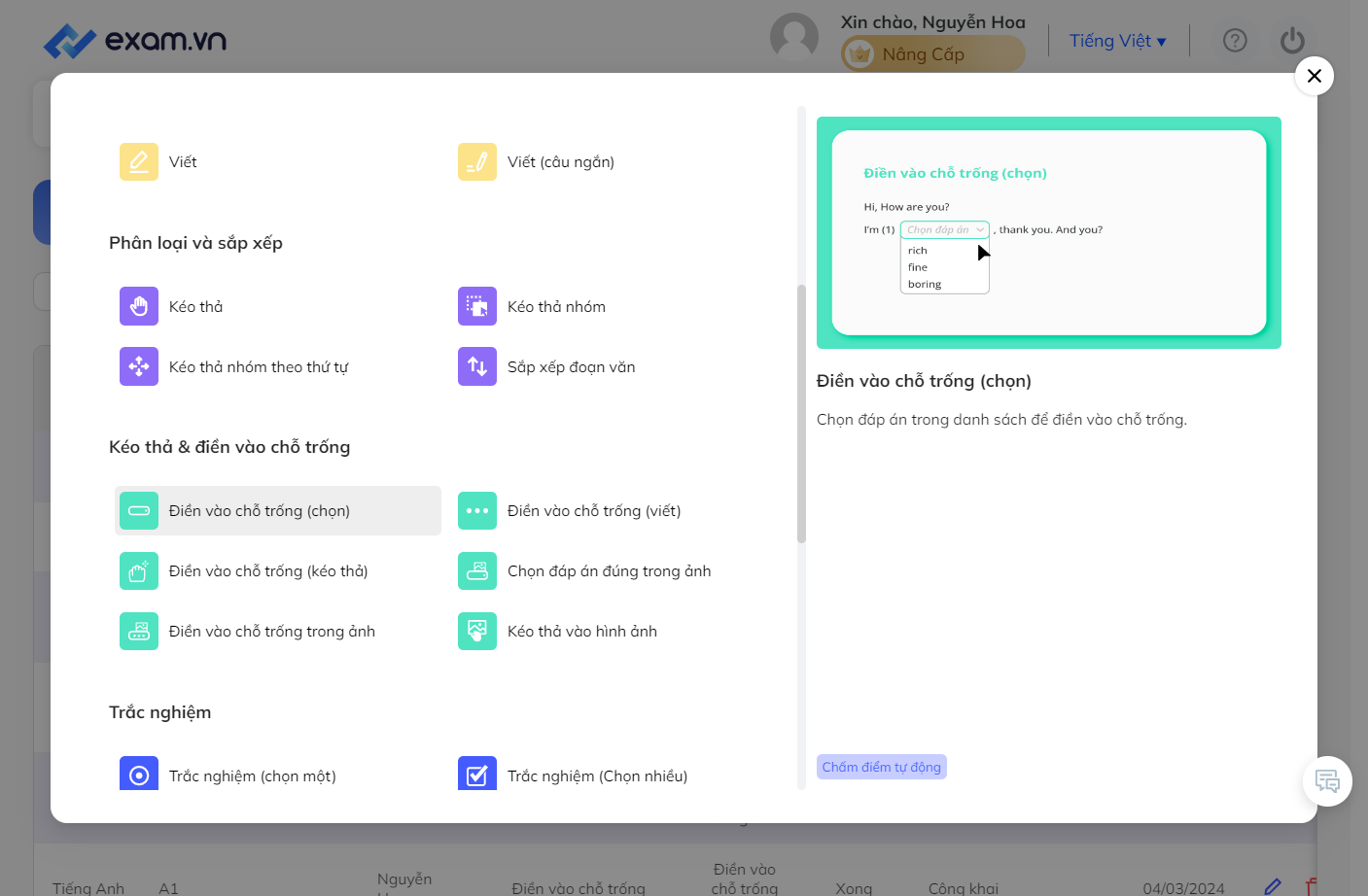
Task: Open the chat support bubble
Action: pyautogui.click(x=1327, y=781)
